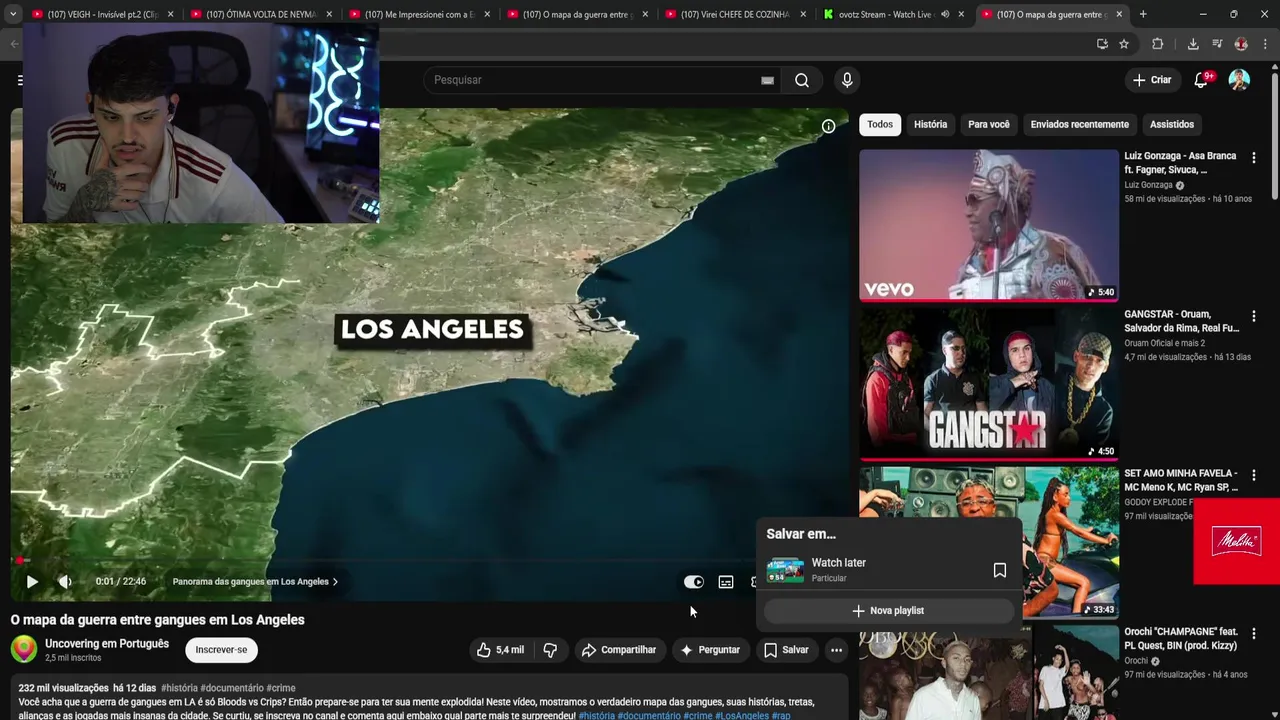Open GANGSTAR video thumbnail
This screenshot has height=720, width=1280.
pyautogui.click(x=989, y=383)
